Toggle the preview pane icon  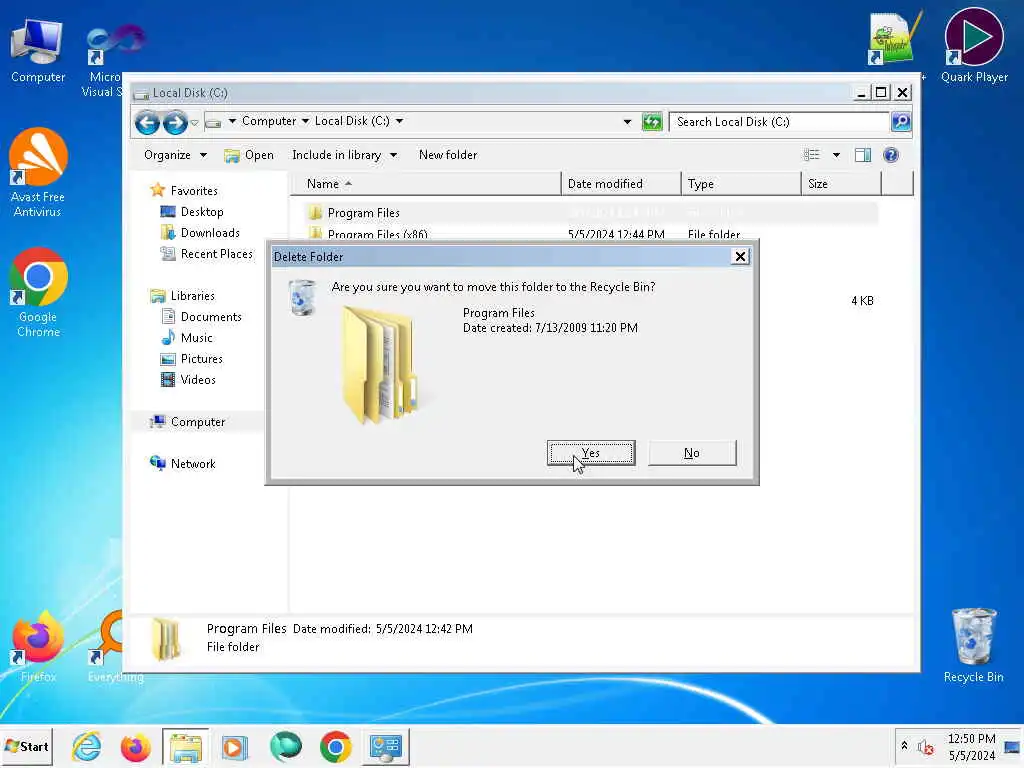(x=863, y=155)
